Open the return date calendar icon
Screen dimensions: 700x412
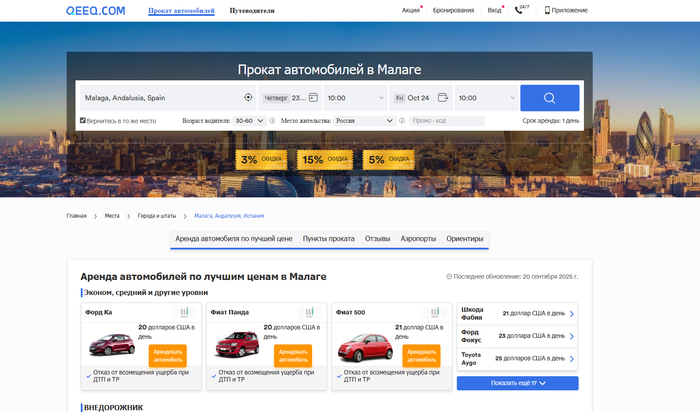pos(441,98)
